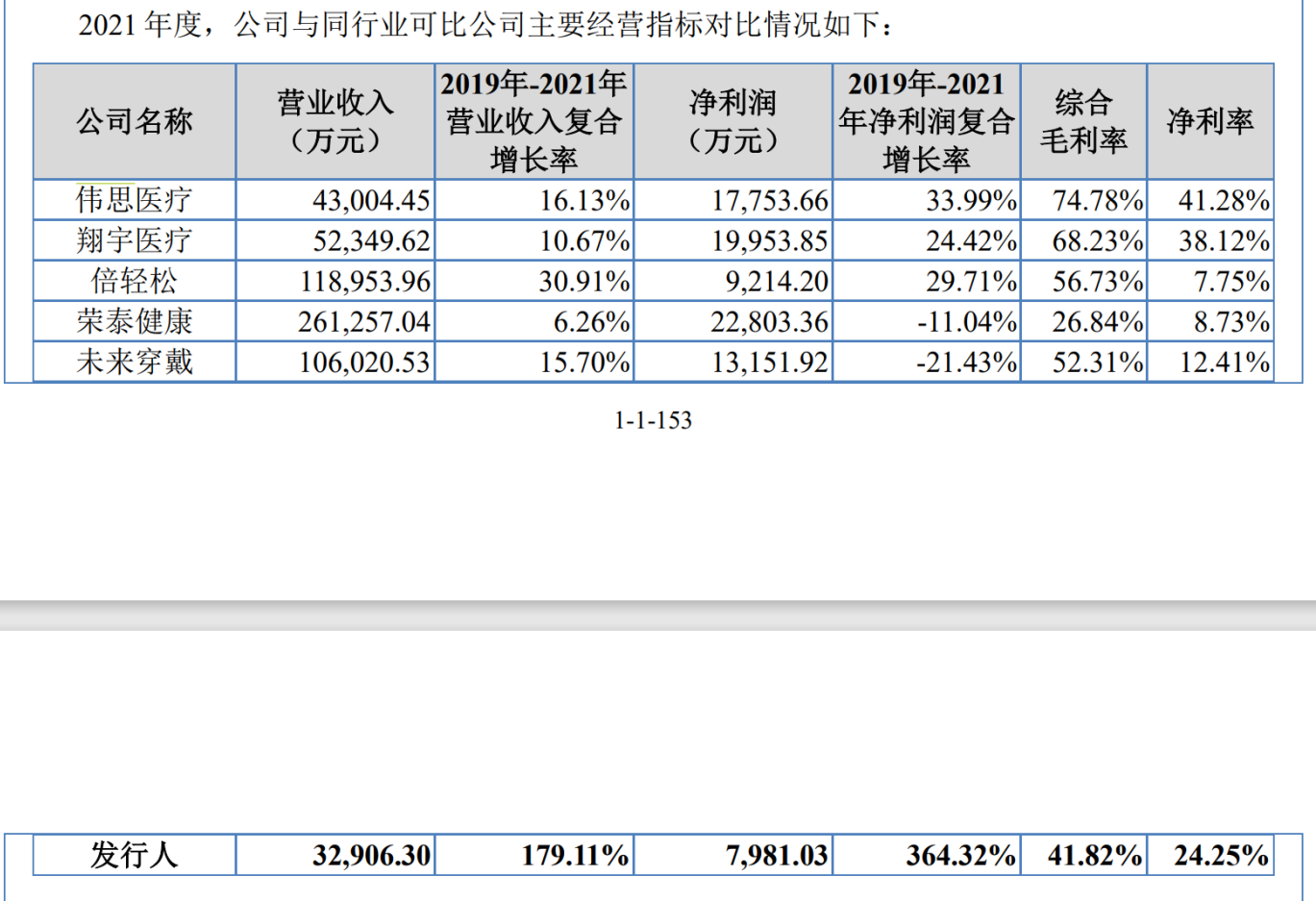The image size is (1316, 901).
Task: Click net profit 17,753.66
Action: click(770, 200)
